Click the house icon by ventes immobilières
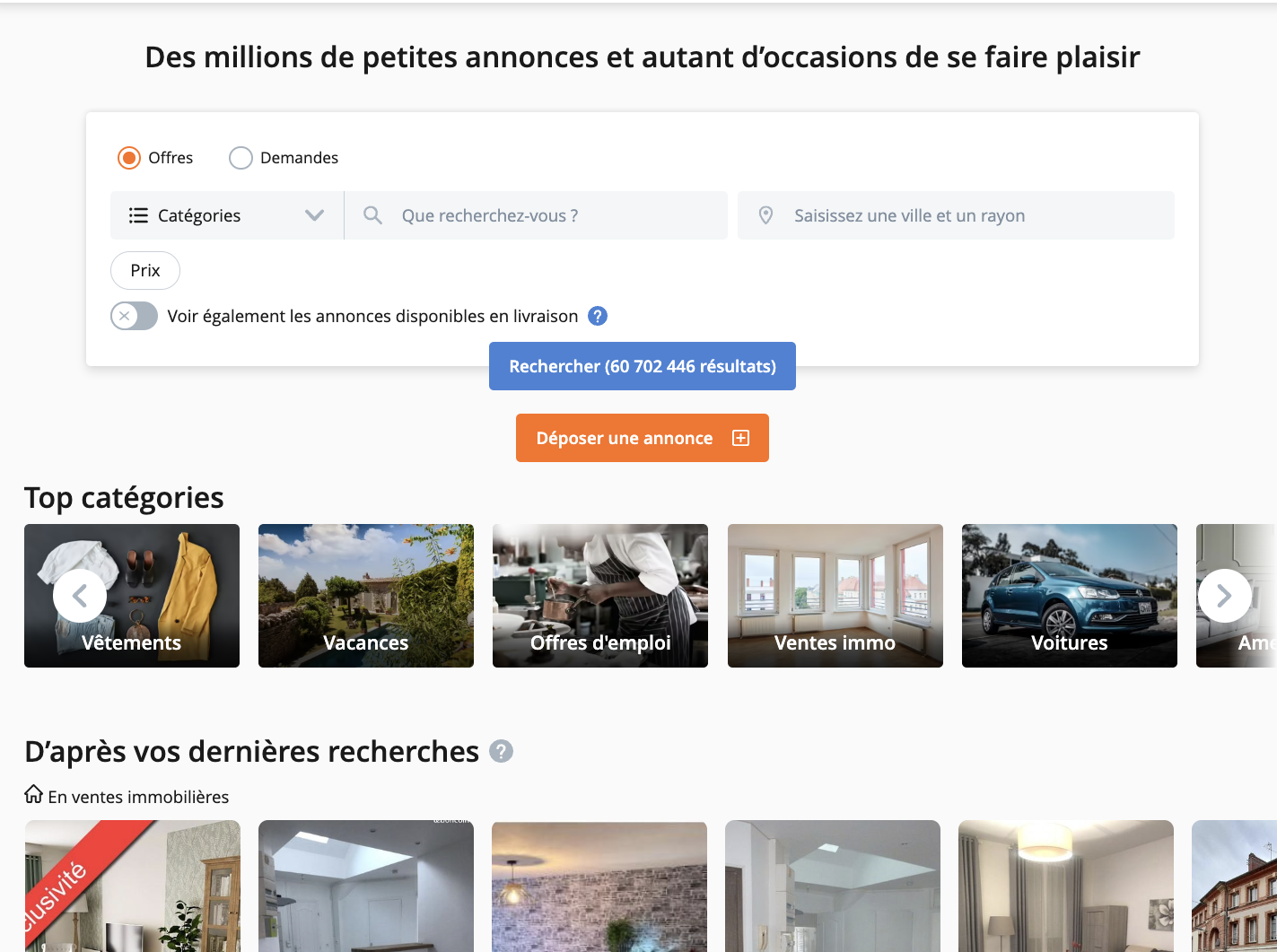 coord(34,795)
